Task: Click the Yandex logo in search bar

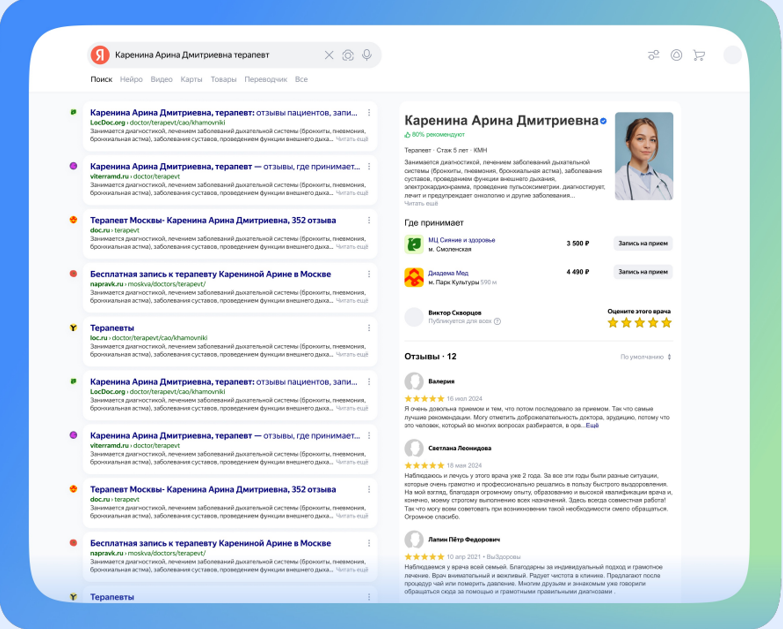Action: pos(100,55)
